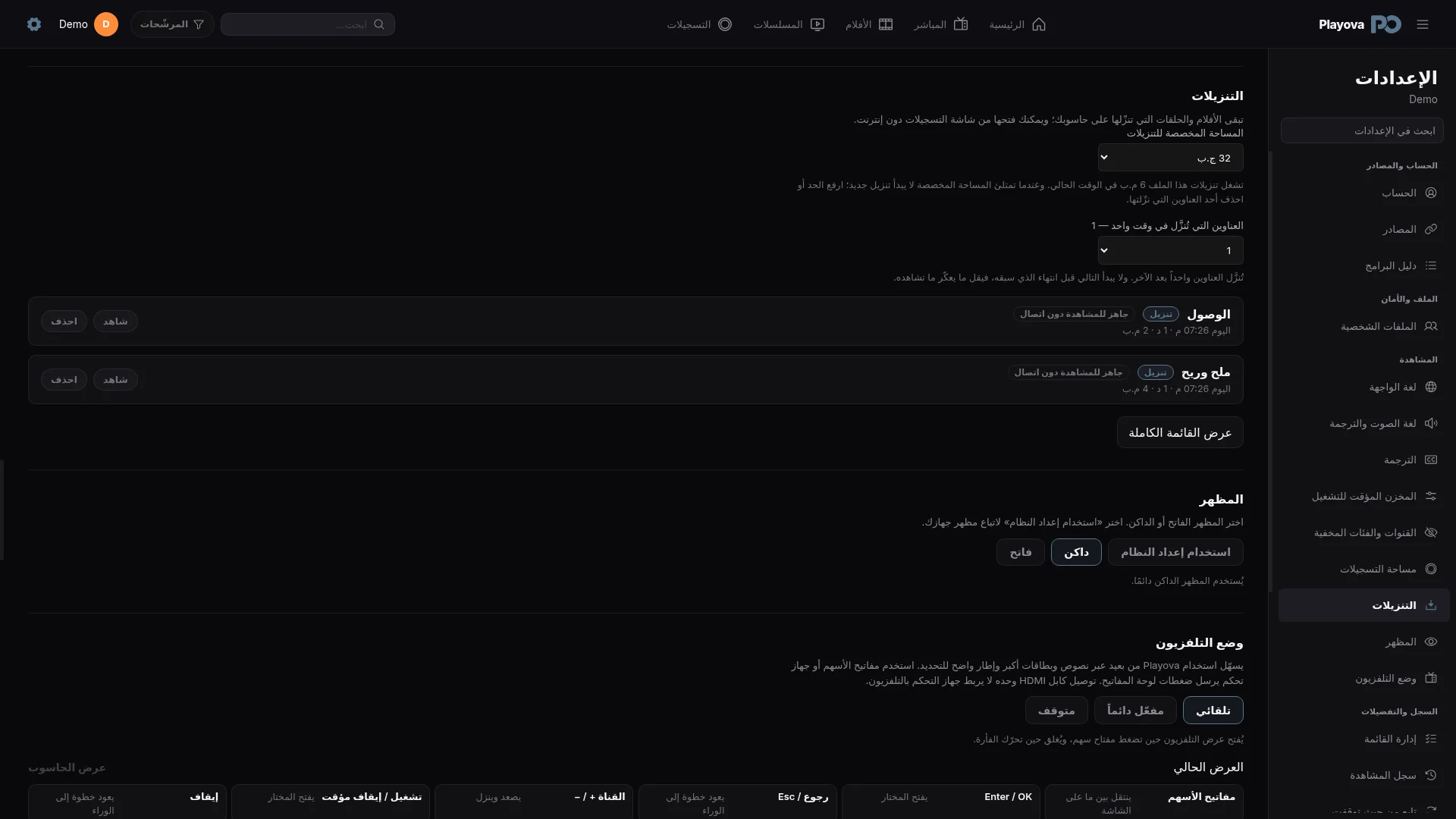
Task: Click the الوصول download title
Action: point(1209,314)
